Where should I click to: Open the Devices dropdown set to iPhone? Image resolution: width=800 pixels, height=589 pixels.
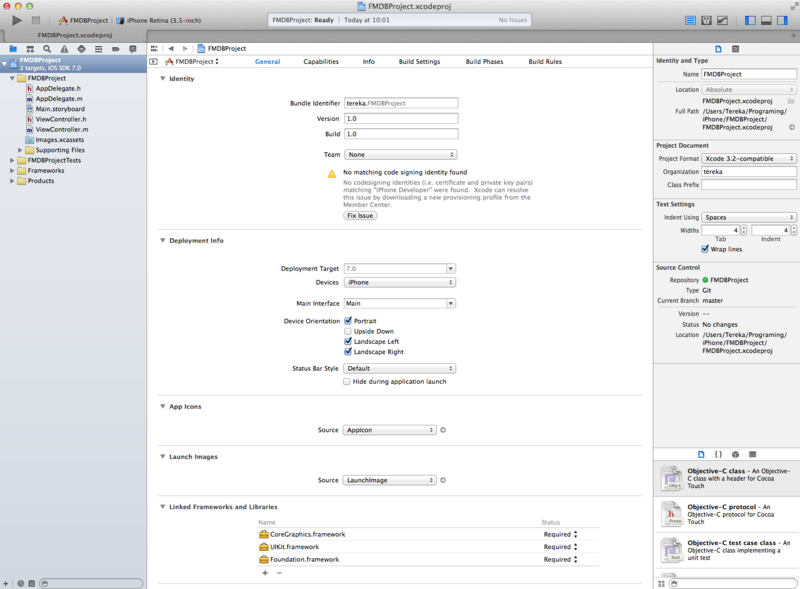pyautogui.click(x=399, y=282)
